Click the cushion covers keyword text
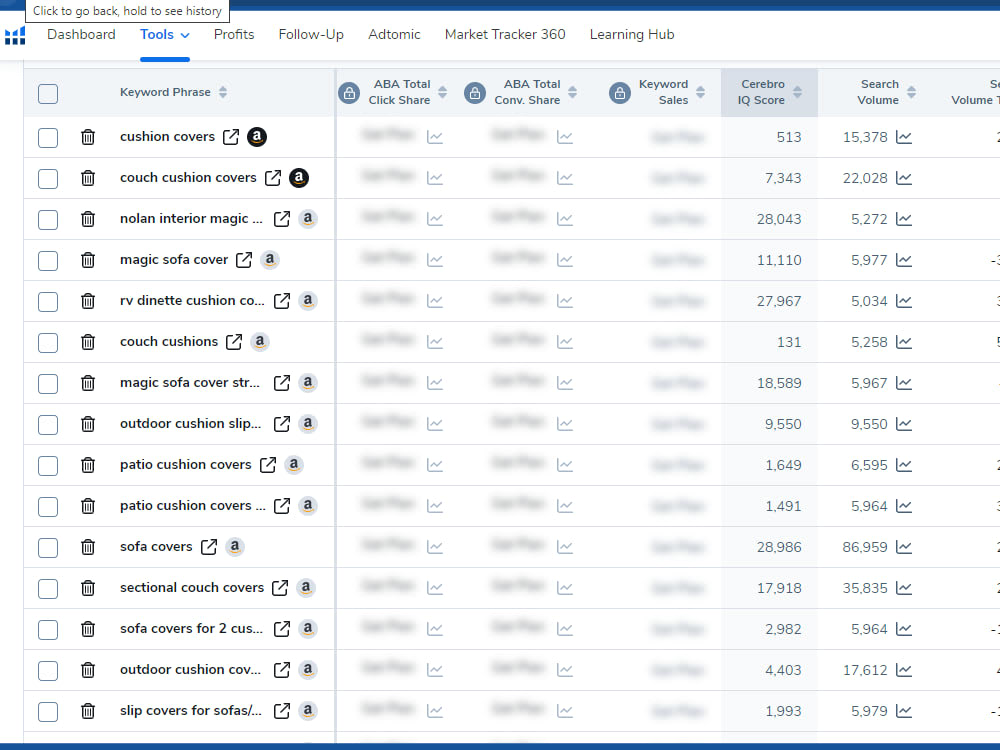The width and height of the screenshot is (1000, 750). pos(167,136)
